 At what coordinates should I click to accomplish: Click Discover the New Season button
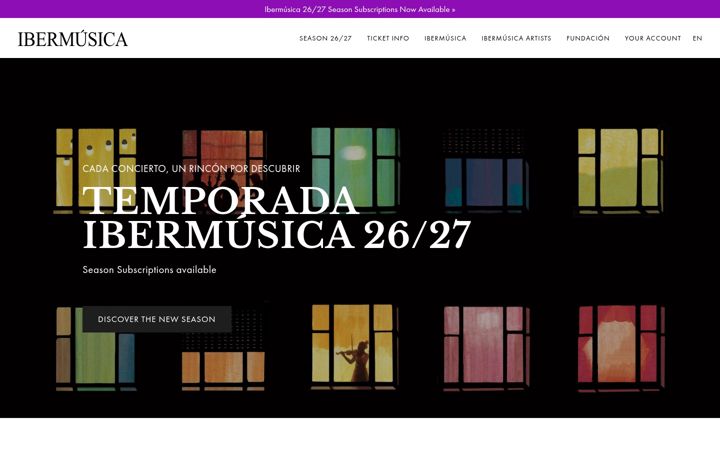click(x=157, y=319)
